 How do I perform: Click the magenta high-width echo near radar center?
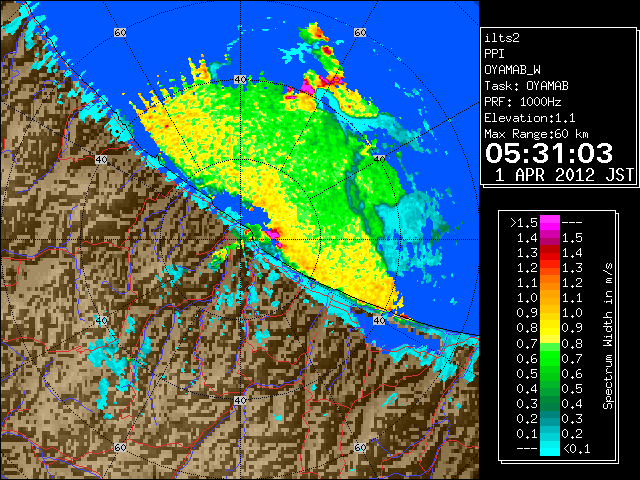[x=272, y=234]
